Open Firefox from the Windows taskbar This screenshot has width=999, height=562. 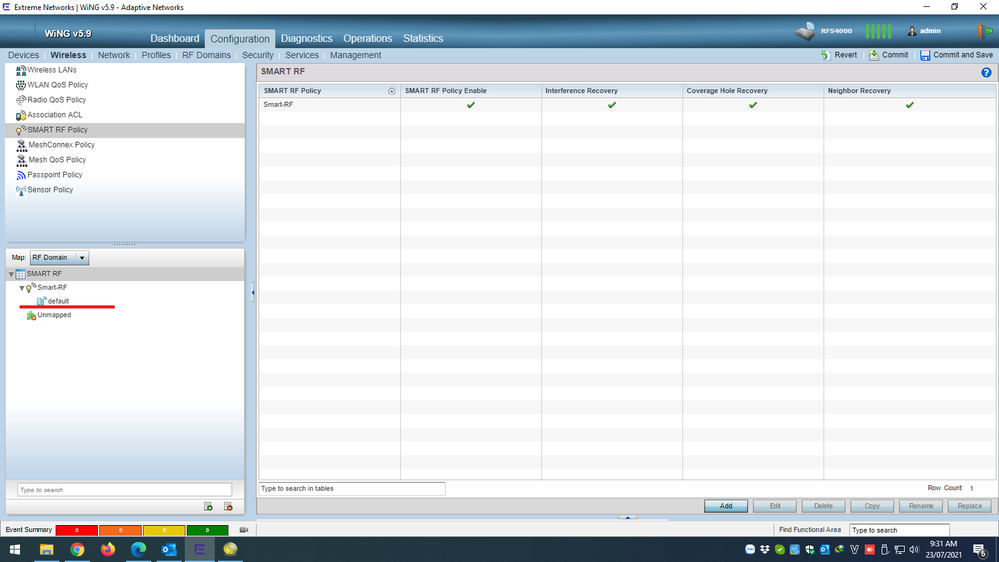(108, 549)
